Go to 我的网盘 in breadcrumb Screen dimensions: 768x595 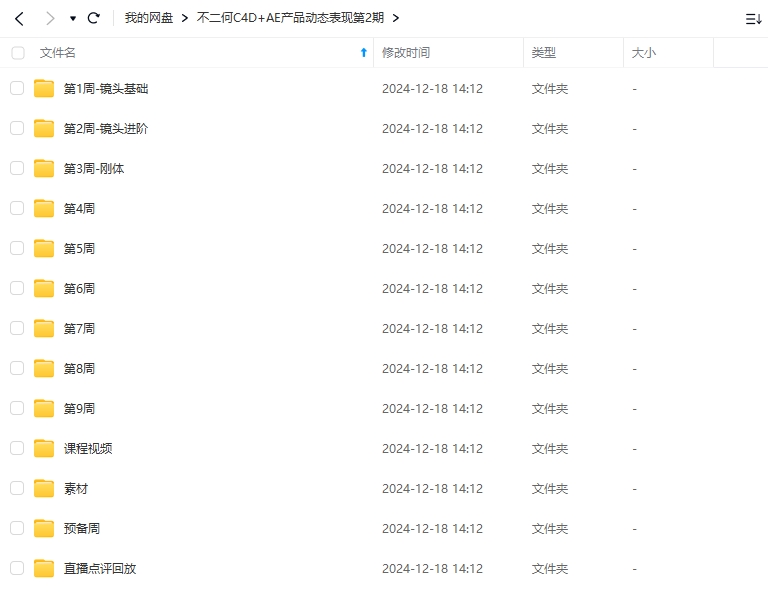tap(149, 18)
